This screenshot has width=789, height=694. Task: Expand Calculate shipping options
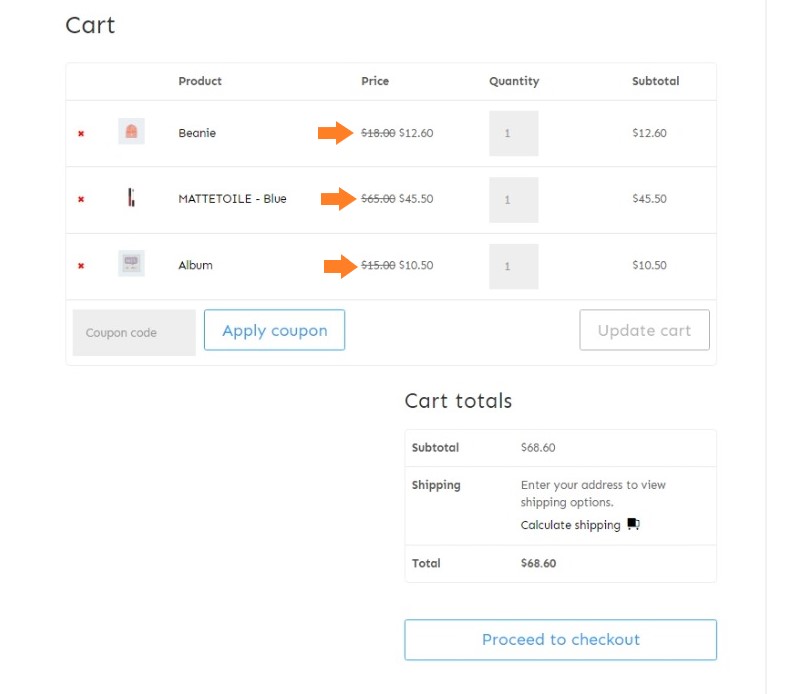click(x=571, y=525)
